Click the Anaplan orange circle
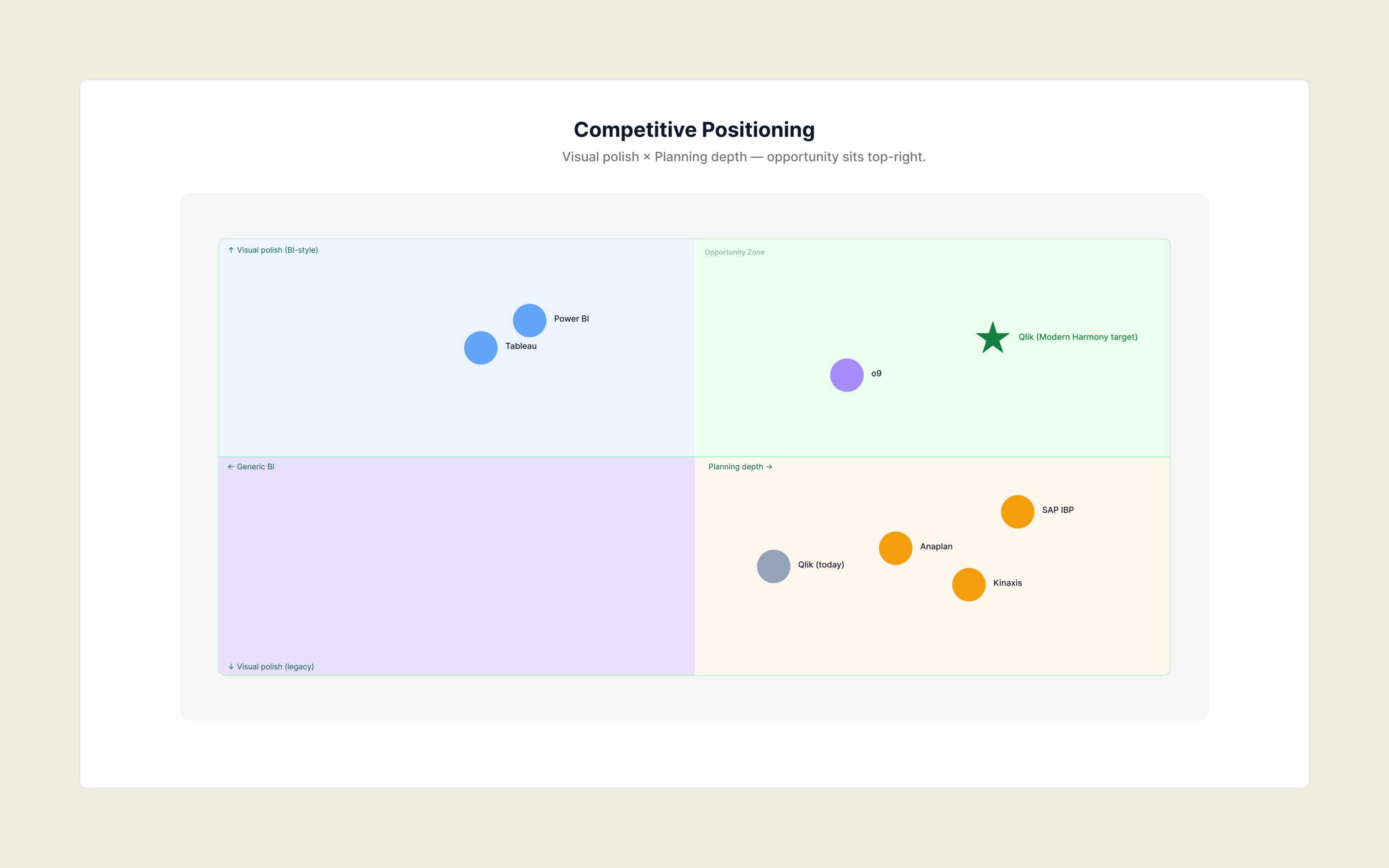Screen dimensions: 1389x868 896,548
